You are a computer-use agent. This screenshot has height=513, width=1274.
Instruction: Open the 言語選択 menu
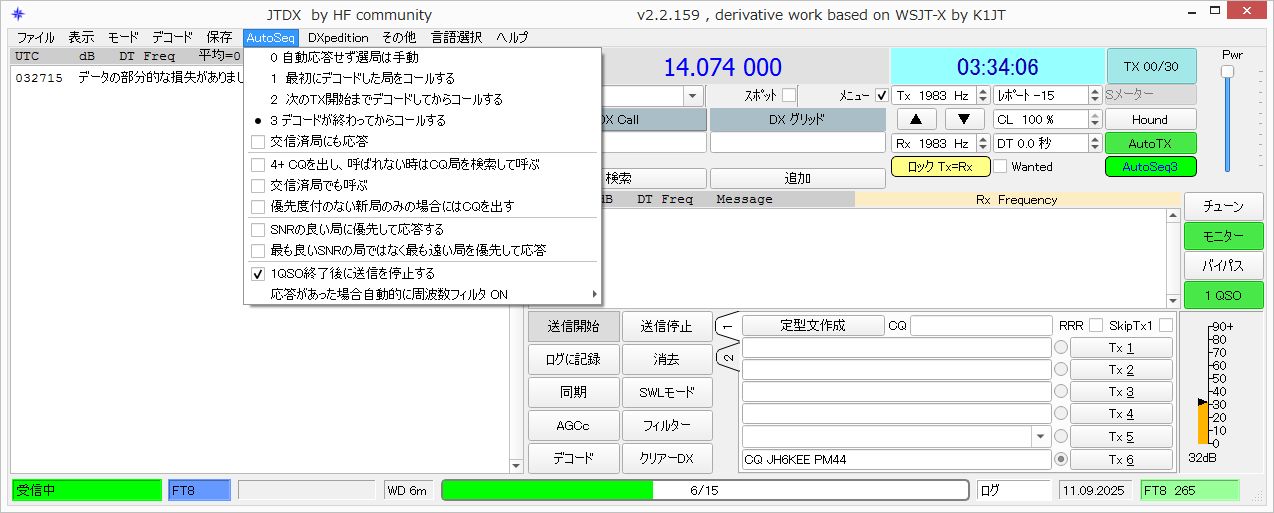456,37
